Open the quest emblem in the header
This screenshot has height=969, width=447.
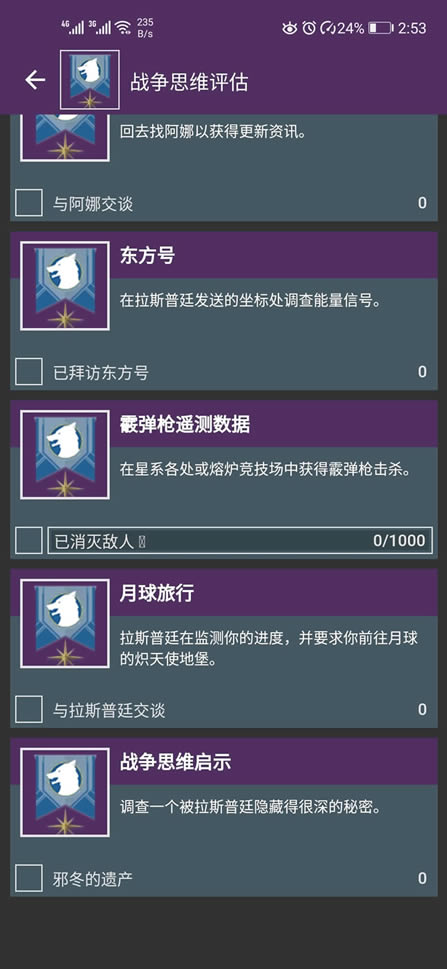pyautogui.click(x=89, y=80)
